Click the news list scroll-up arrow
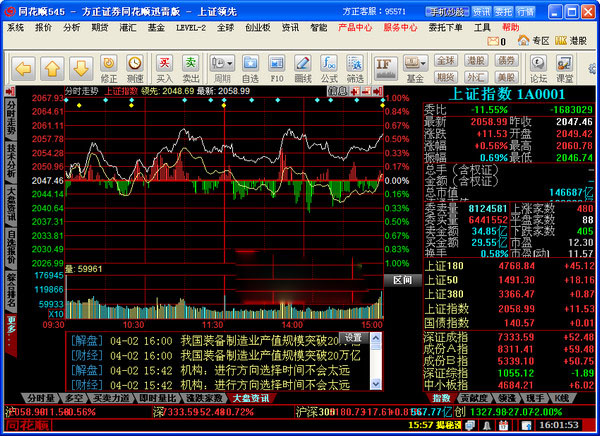600x436 pixels. click(376, 338)
